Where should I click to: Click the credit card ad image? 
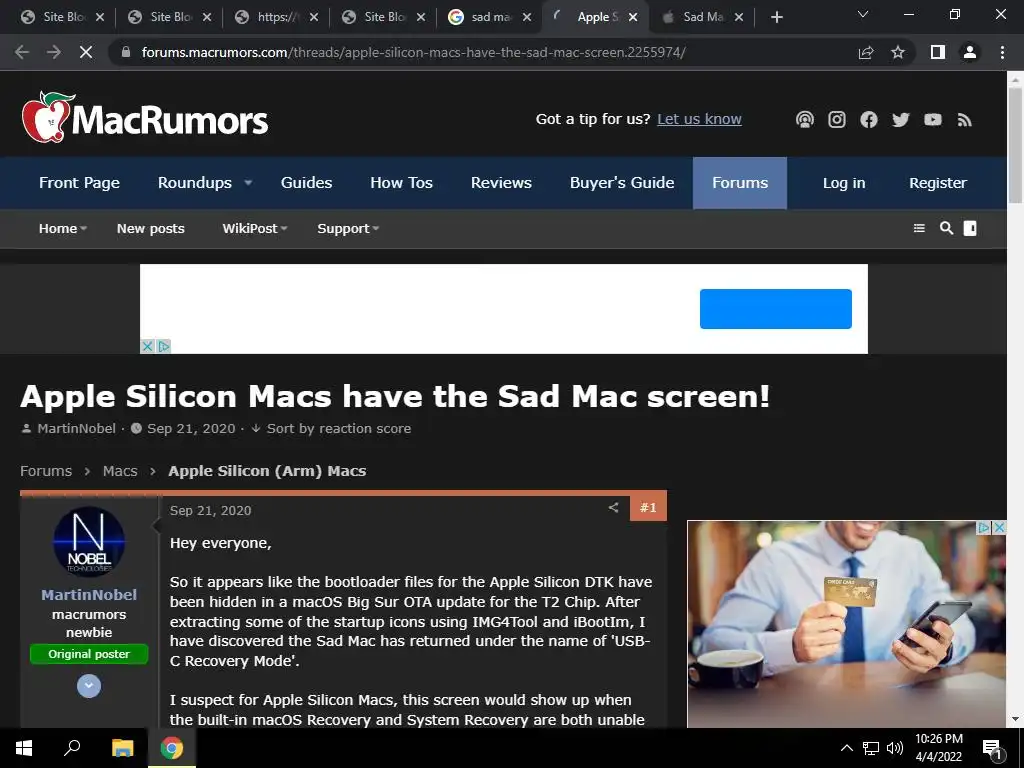tap(846, 624)
